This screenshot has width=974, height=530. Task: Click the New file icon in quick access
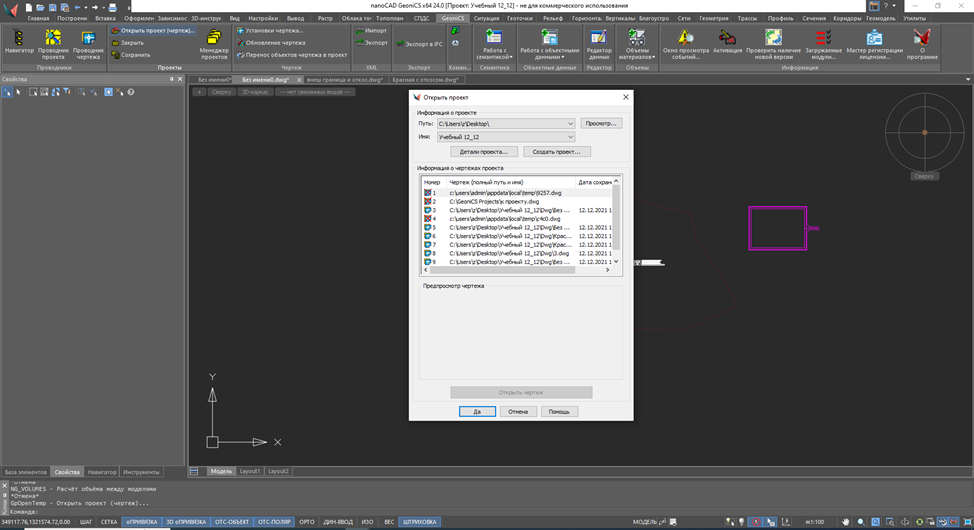[x=29, y=7]
